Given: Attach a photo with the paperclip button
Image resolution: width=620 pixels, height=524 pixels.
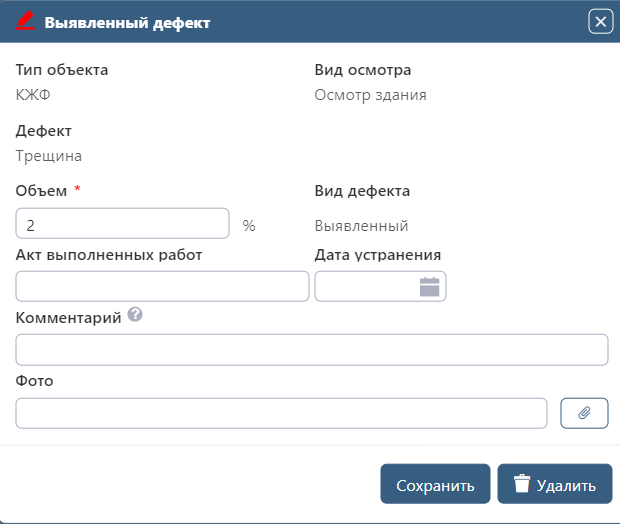Looking at the screenshot, I should [584, 413].
